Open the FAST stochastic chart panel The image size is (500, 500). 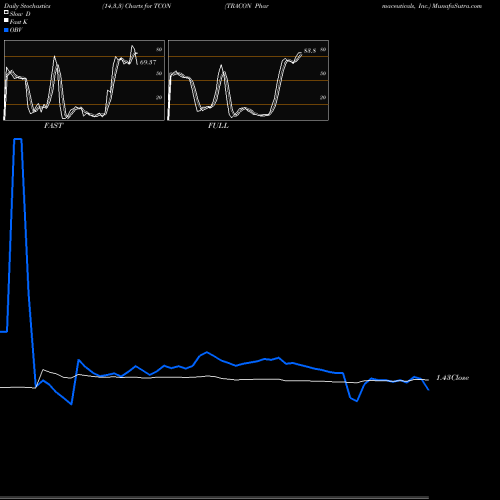pyautogui.click(x=84, y=80)
